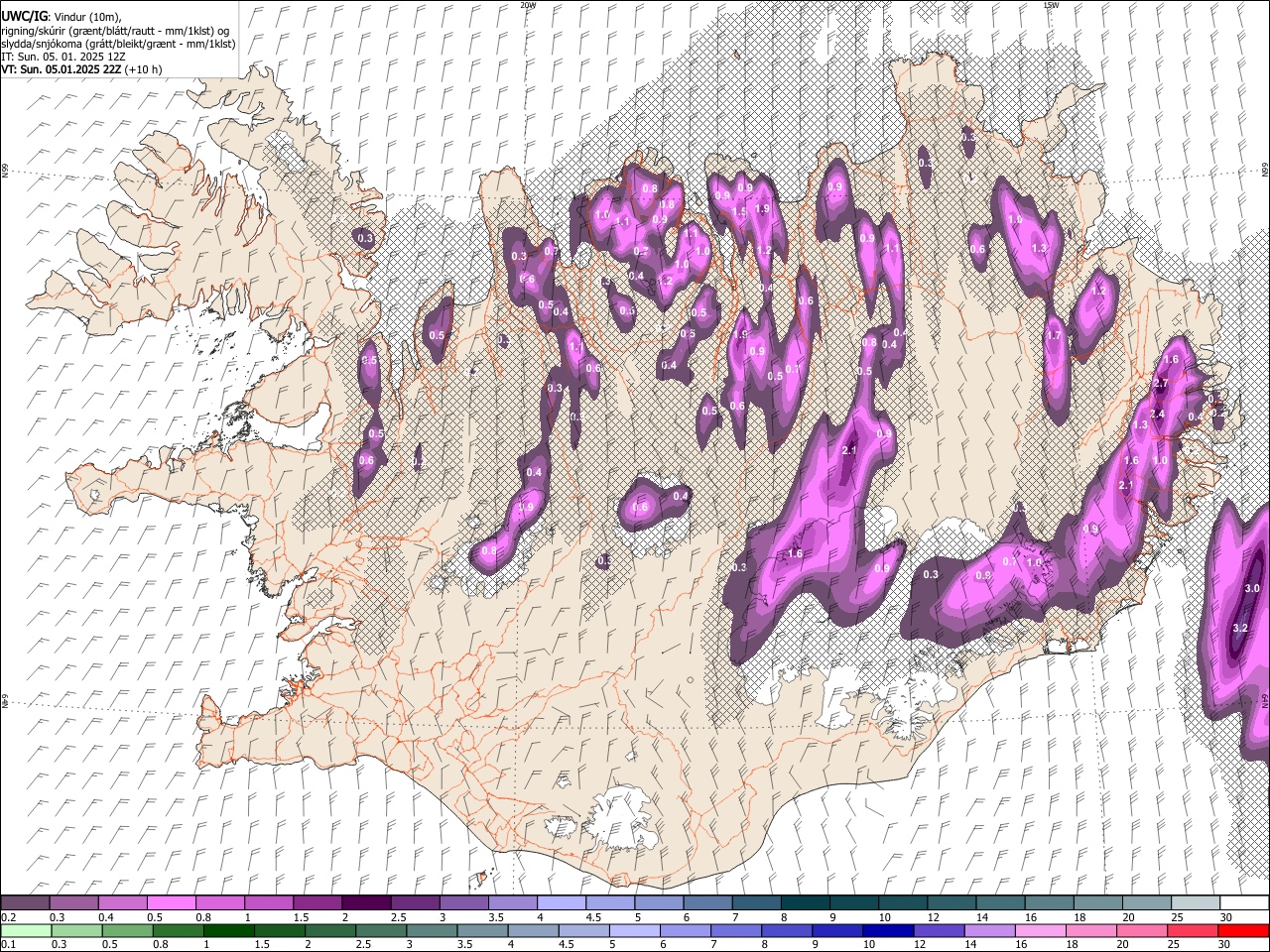Click the upper legend swatch between 0.2 and 0.3

tap(25, 902)
